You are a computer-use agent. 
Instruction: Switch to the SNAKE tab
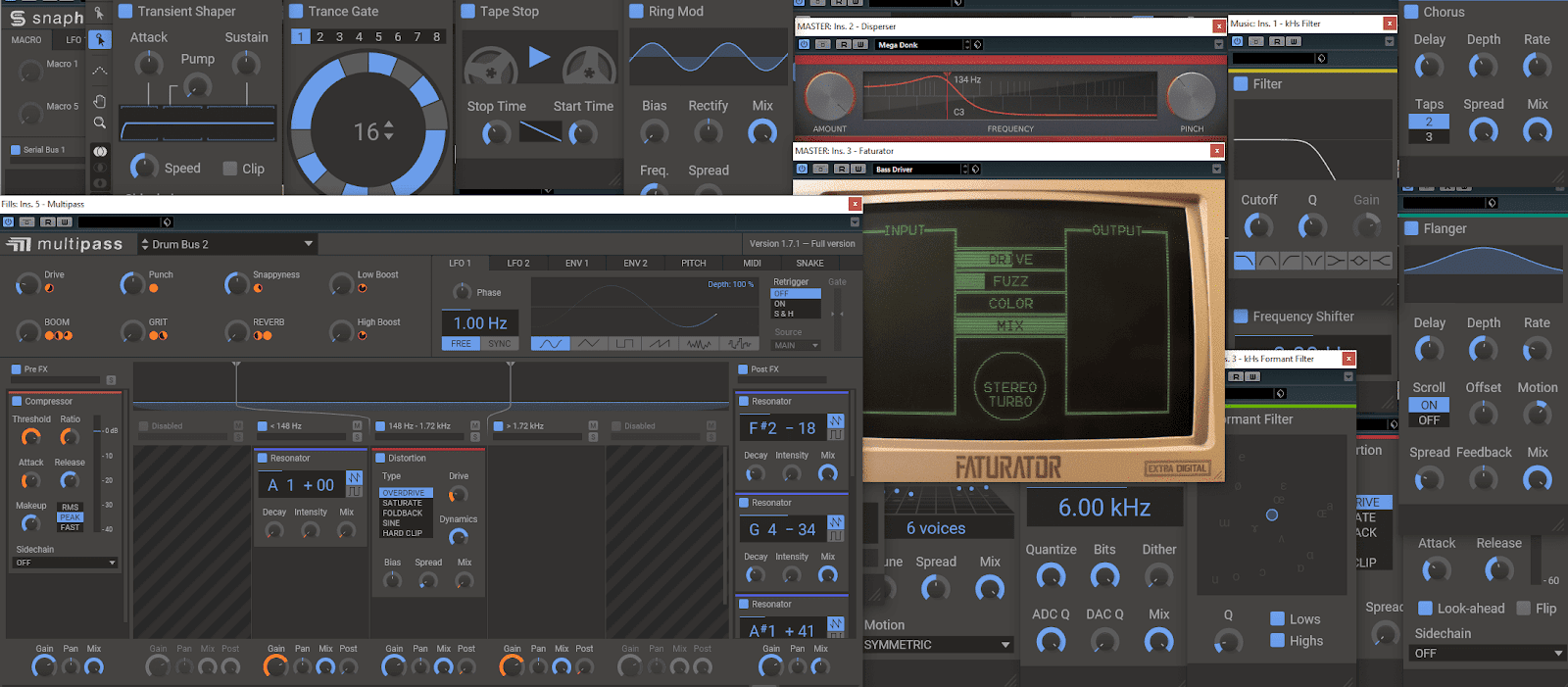(x=809, y=263)
